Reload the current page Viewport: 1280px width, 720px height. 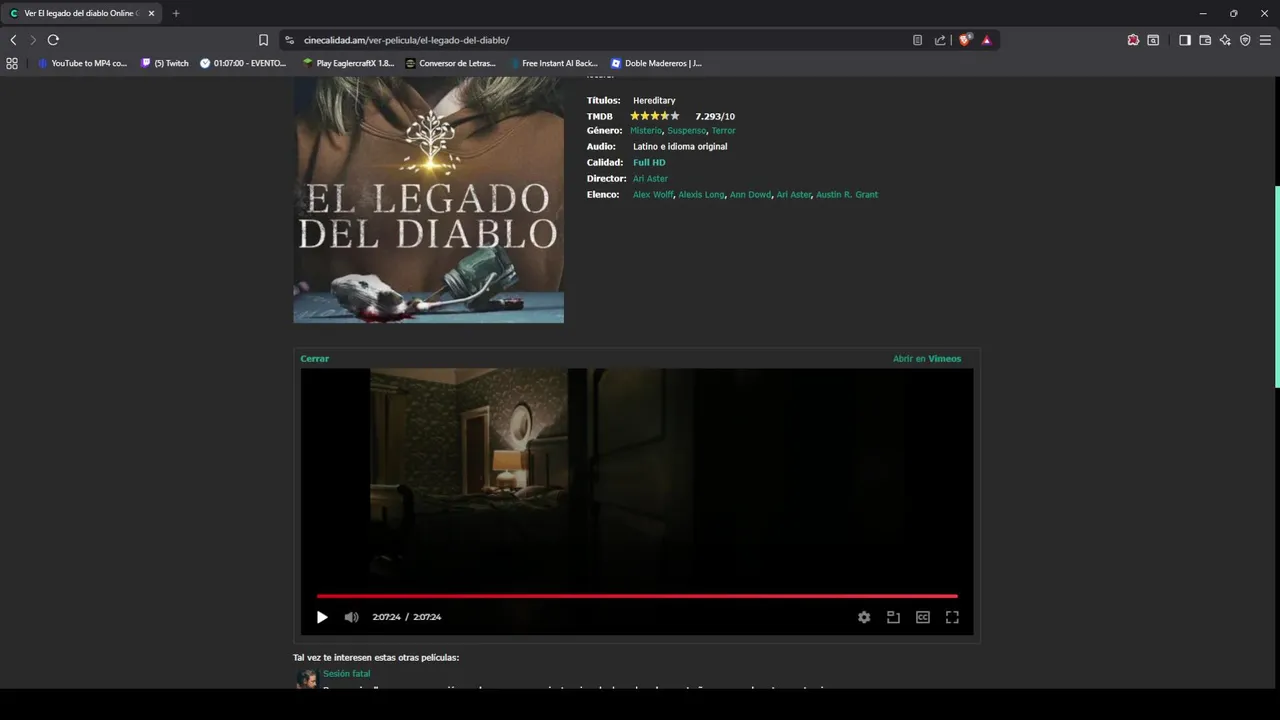click(x=53, y=40)
